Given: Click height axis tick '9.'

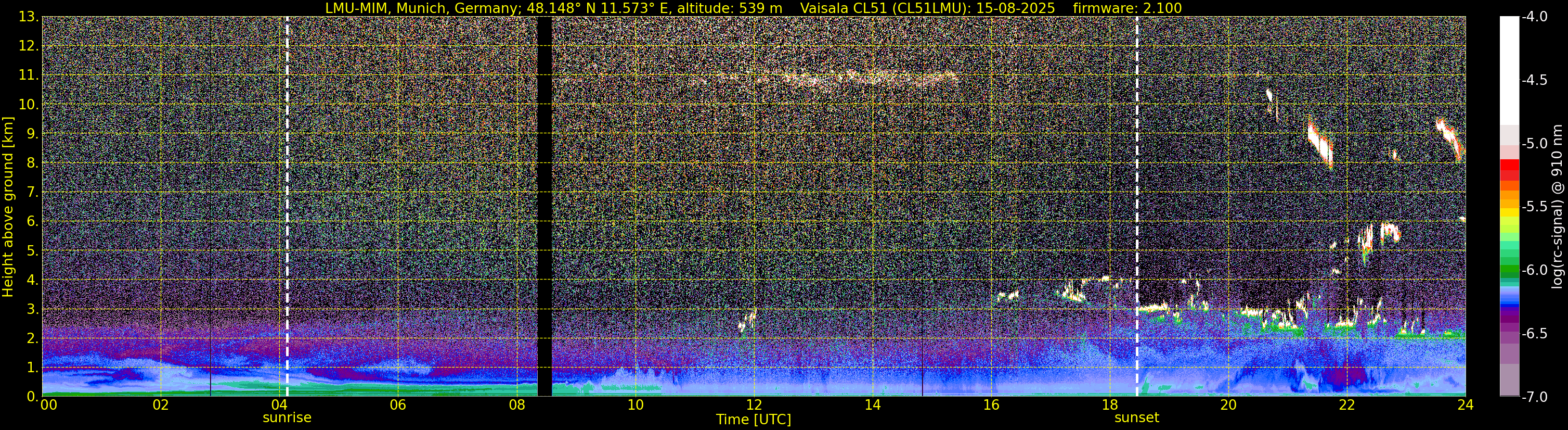Looking at the screenshot, I should (33, 133).
